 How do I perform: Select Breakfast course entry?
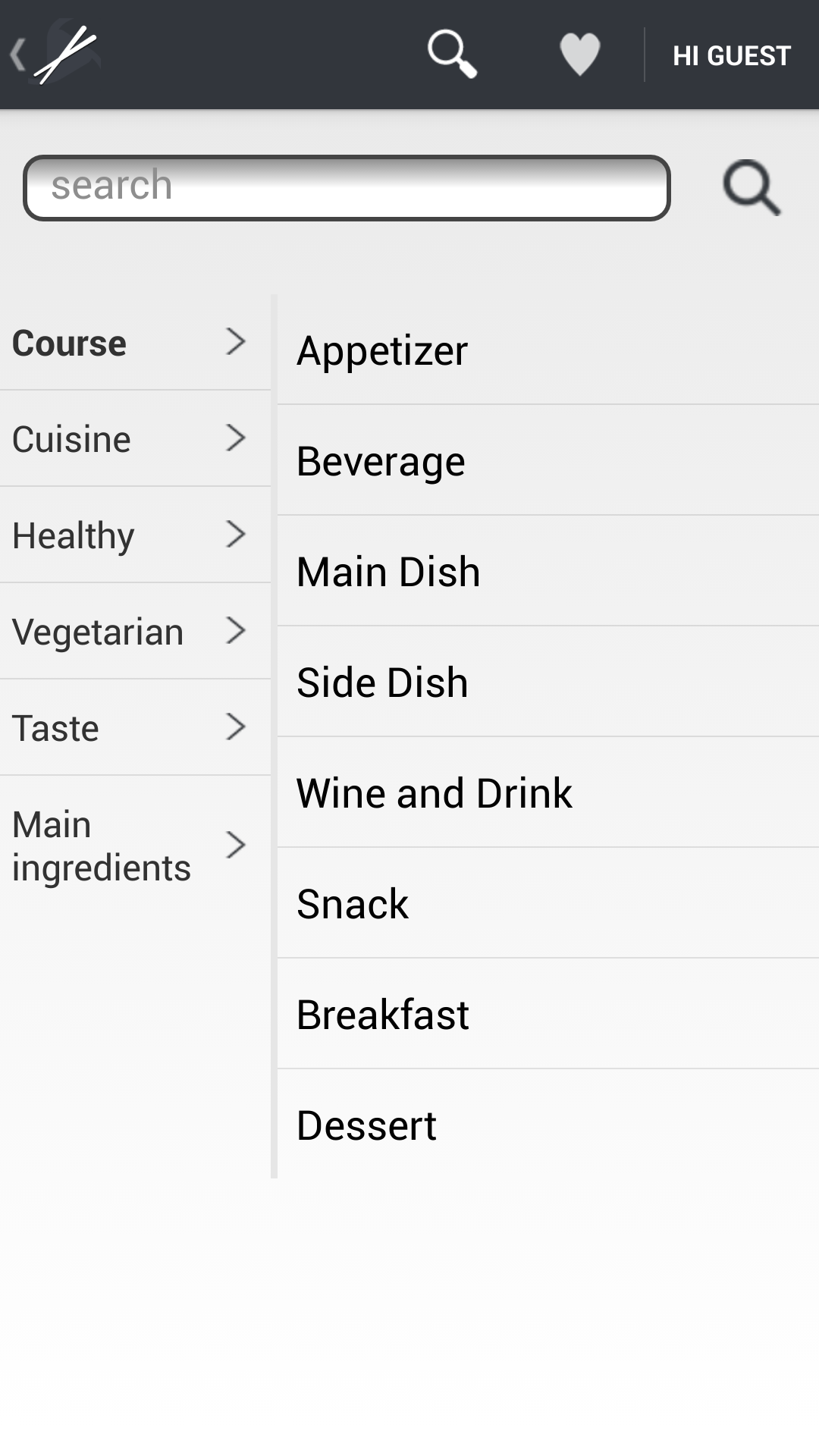pyautogui.click(x=548, y=1014)
